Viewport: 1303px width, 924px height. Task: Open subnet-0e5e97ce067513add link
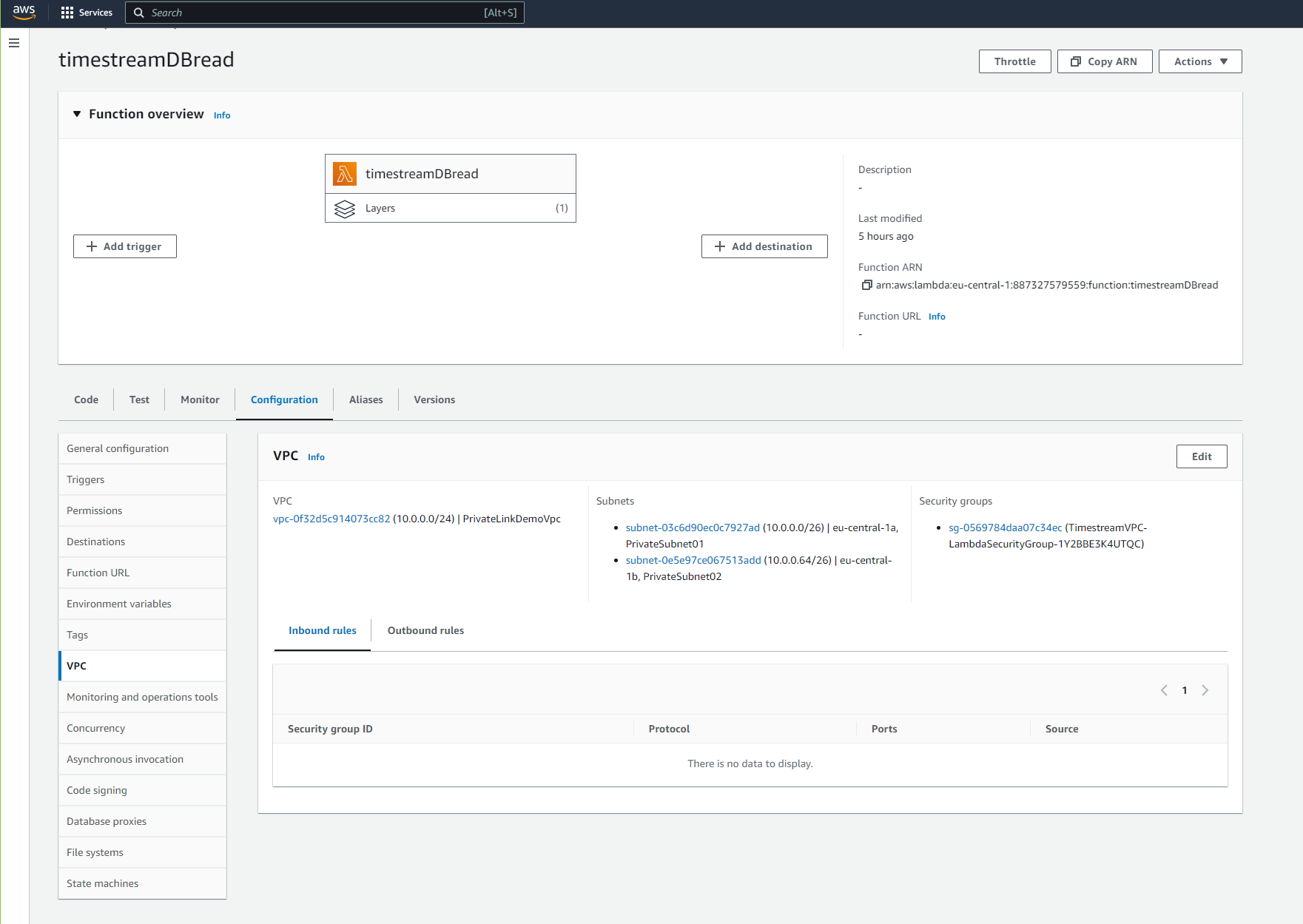[x=693, y=560]
